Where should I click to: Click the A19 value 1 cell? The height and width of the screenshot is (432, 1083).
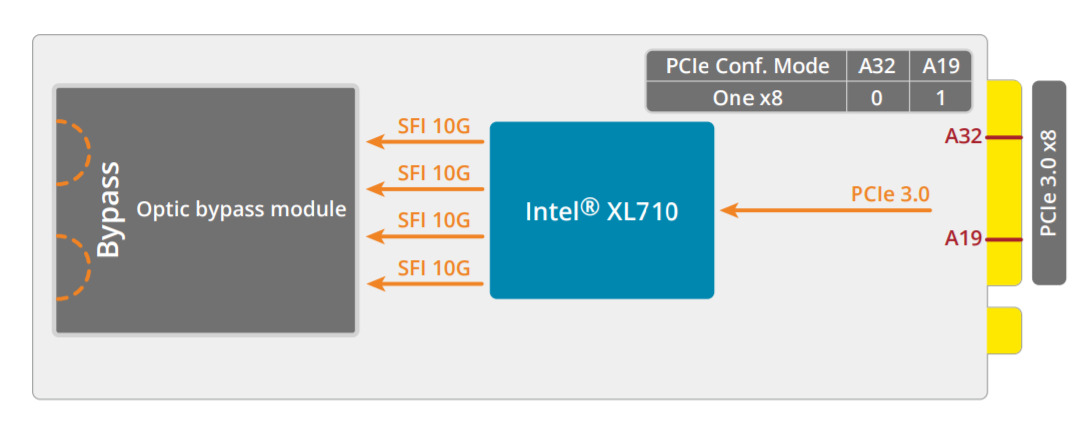click(x=941, y=97)
